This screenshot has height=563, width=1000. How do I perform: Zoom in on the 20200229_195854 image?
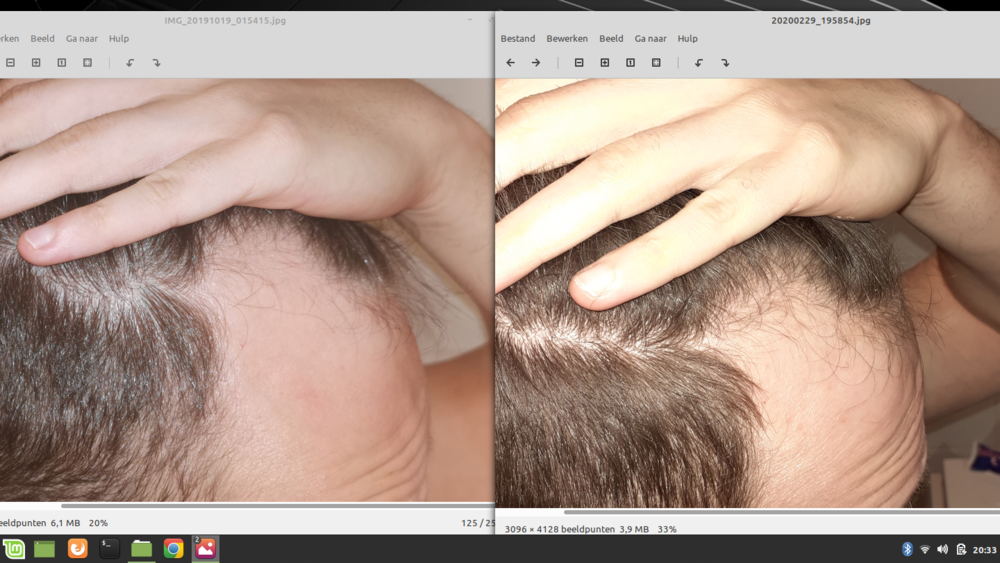click(x=605, y=63)
